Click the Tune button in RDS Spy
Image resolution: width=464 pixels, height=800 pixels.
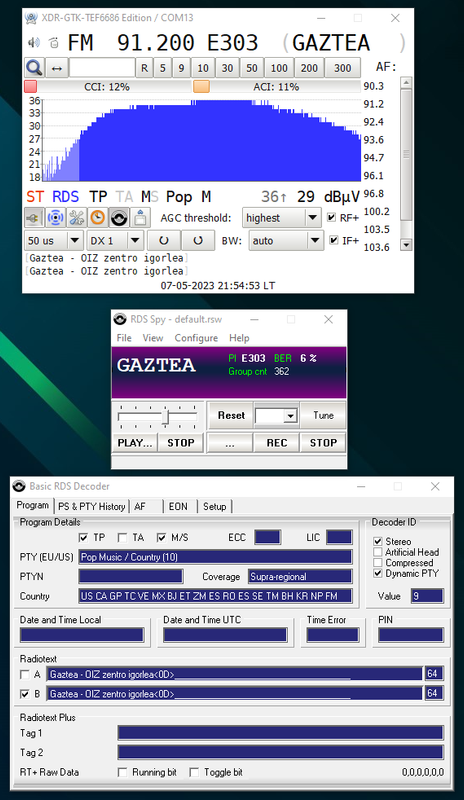pyautogui.click(x=323, y=415)
